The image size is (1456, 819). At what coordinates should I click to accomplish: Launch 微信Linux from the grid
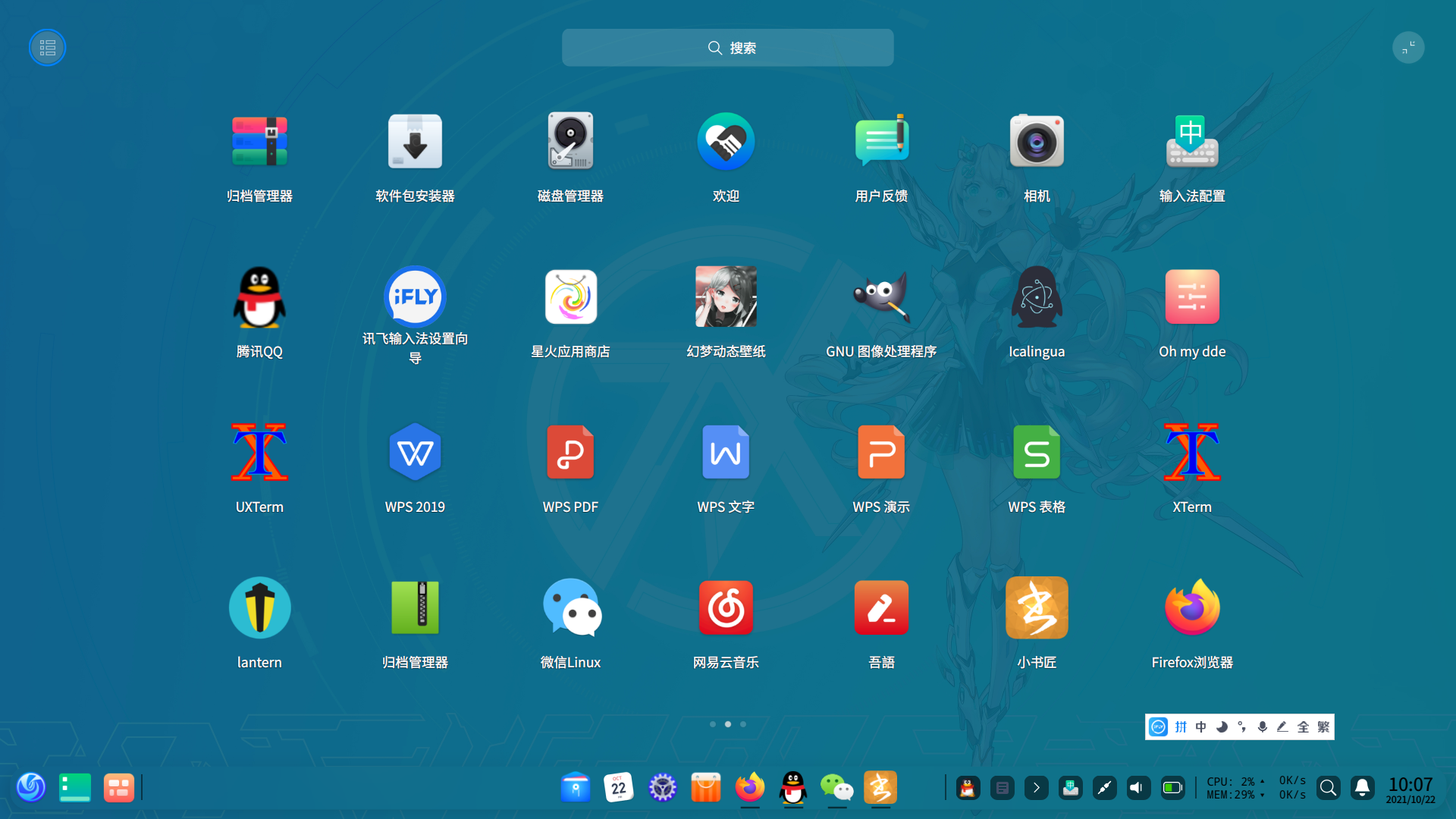pyautogui.click(x=570, y=607)
